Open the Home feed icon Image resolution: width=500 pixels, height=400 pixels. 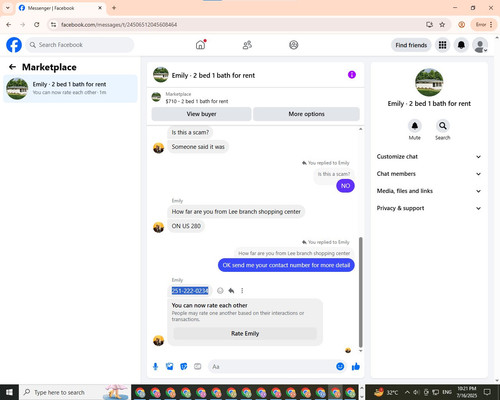[200, 45]
